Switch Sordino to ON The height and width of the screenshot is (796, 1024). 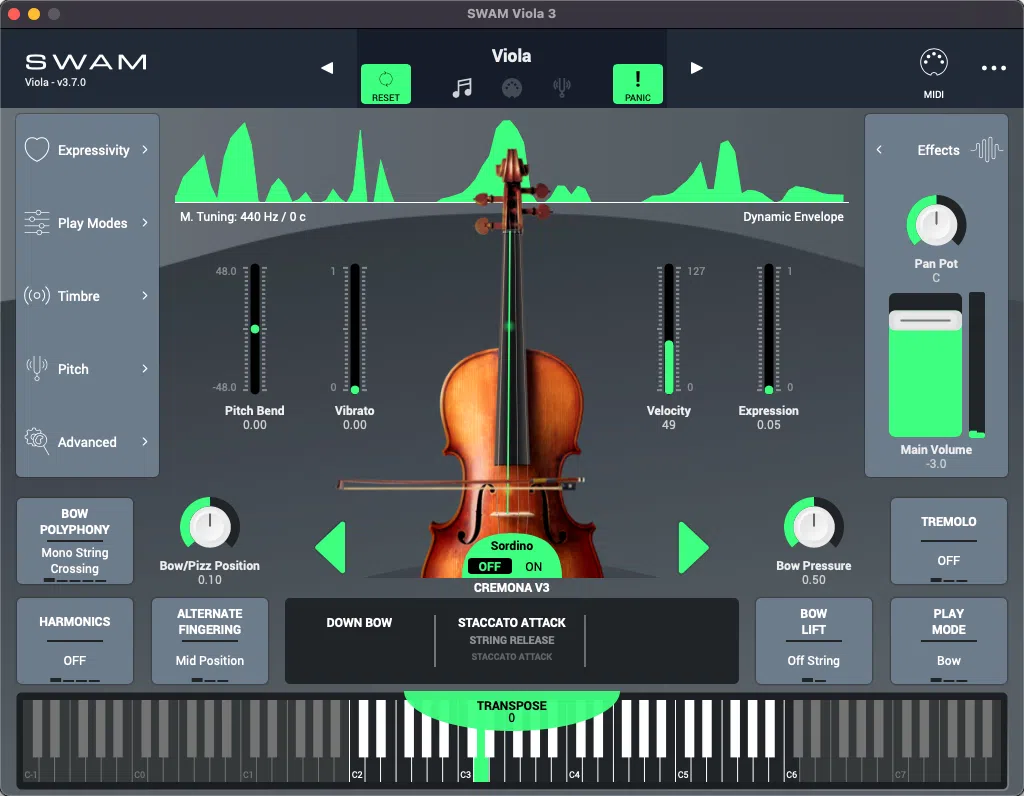tap(533, 566)
